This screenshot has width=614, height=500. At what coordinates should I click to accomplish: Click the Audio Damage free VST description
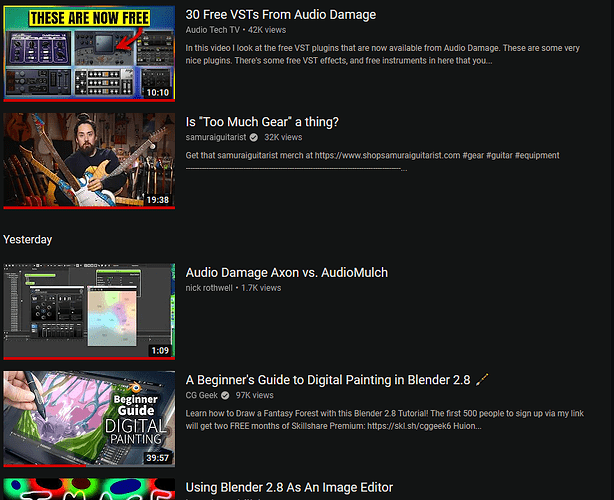pyautogui.click(x=382, y=54)
